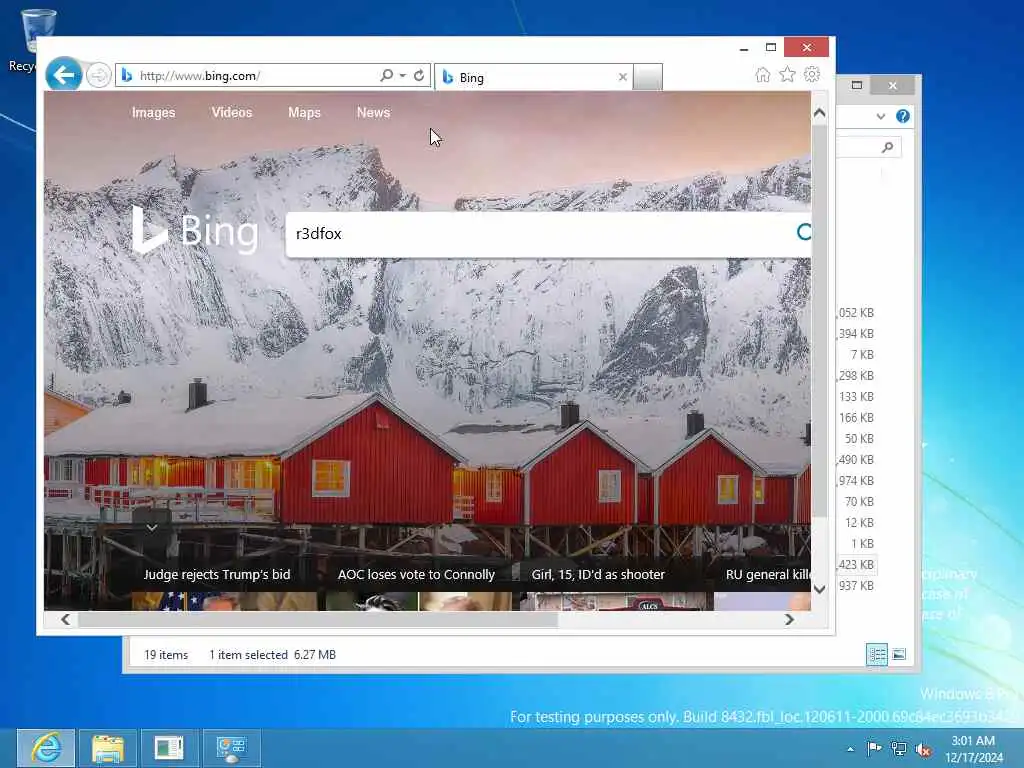1024x768 pixels.
Task: Open the Maps link on Bing
Action: (x=304, y=112)
